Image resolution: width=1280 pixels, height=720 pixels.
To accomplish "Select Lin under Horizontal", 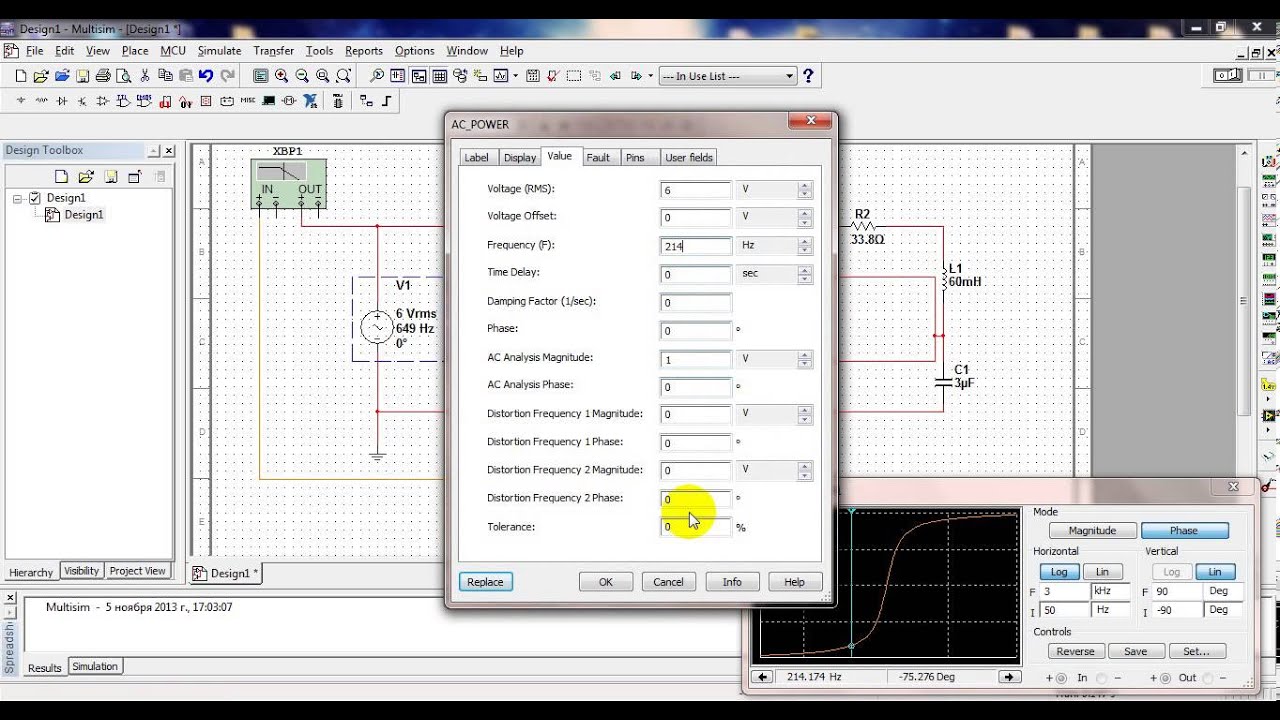I will click(x=1102, y=572).
